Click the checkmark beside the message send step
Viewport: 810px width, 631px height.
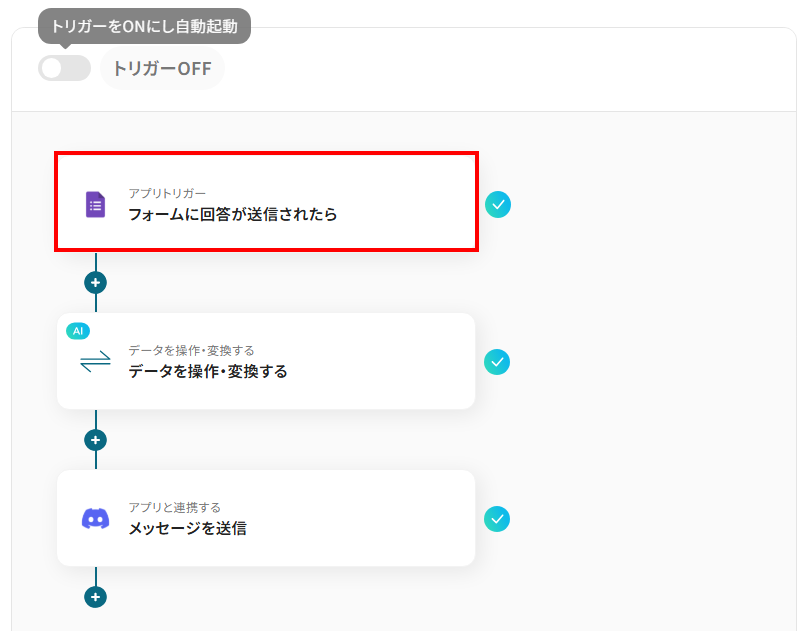tap(497, 519)
